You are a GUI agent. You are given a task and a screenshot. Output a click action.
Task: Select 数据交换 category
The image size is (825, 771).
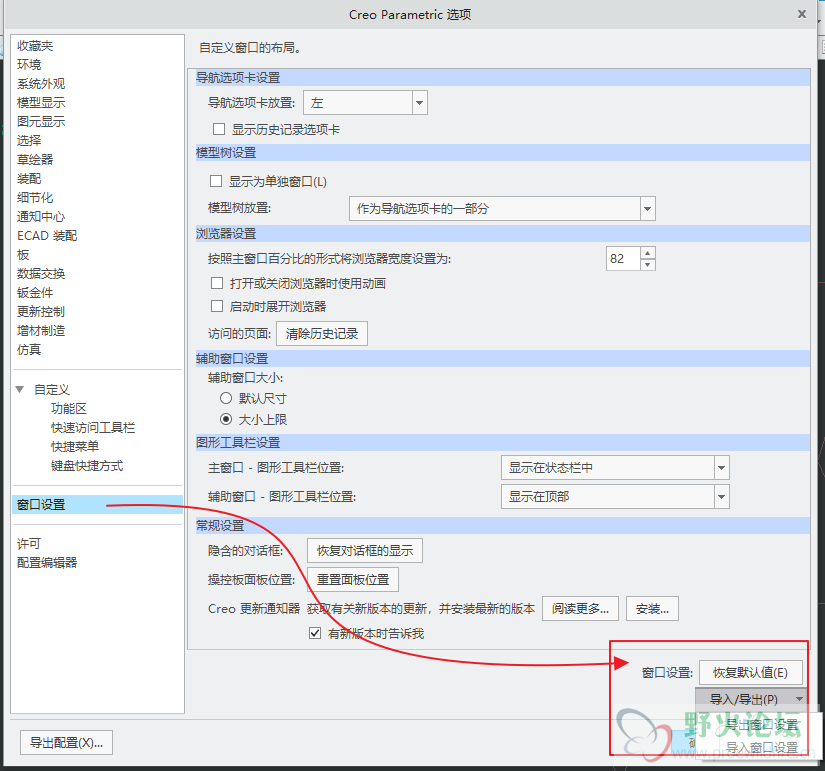pyautogui.click(x=41, y=274)
